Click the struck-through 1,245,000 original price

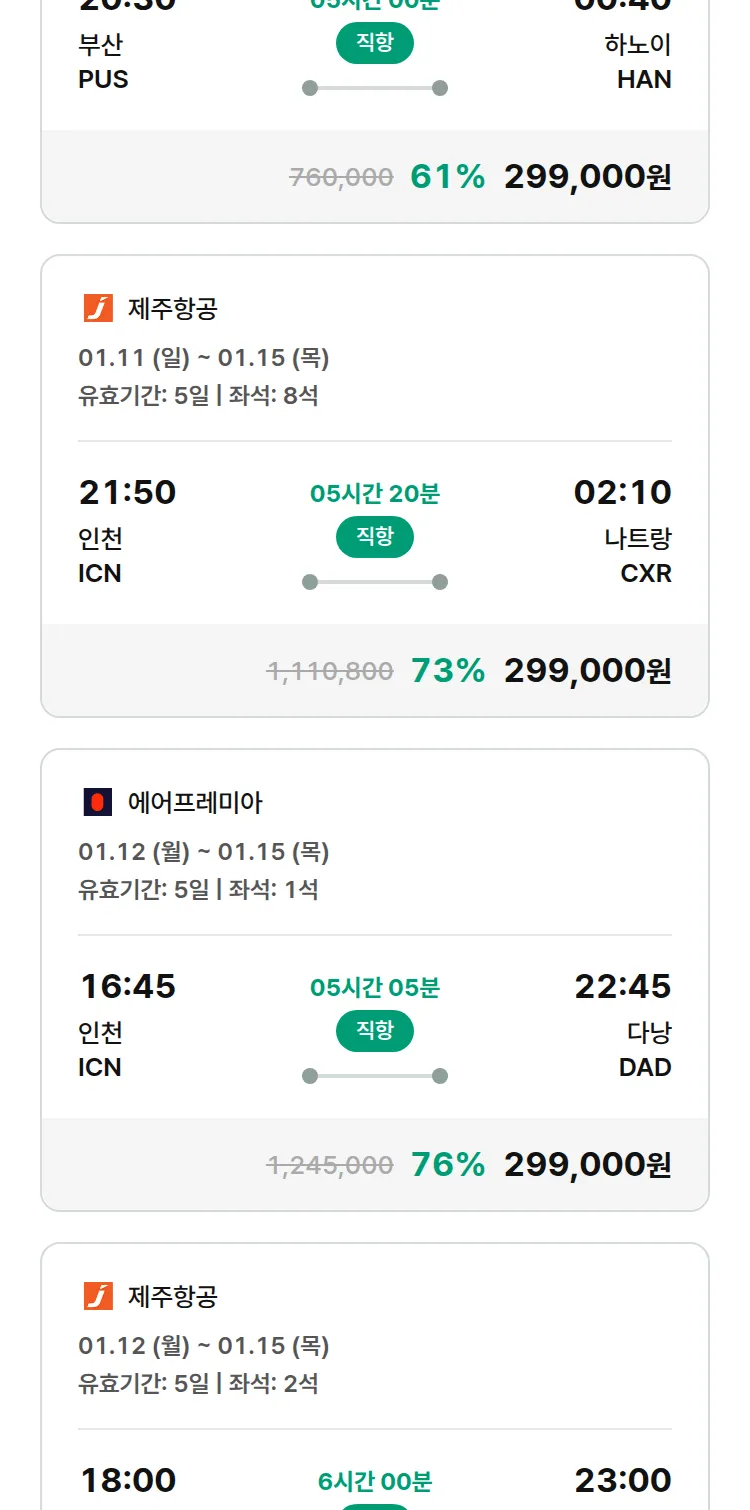[330, 1165]
